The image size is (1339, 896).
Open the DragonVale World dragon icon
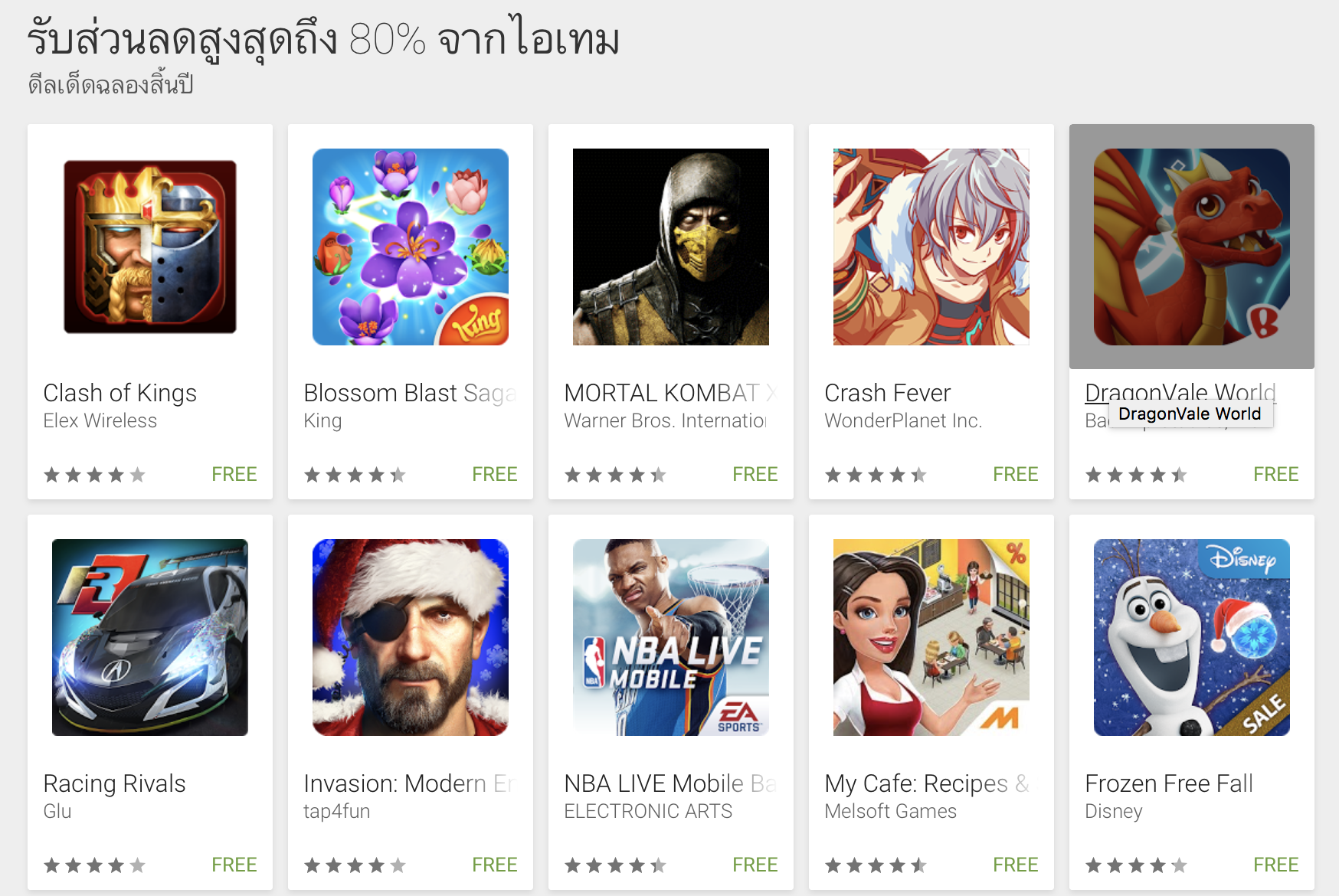(1192, 247)
